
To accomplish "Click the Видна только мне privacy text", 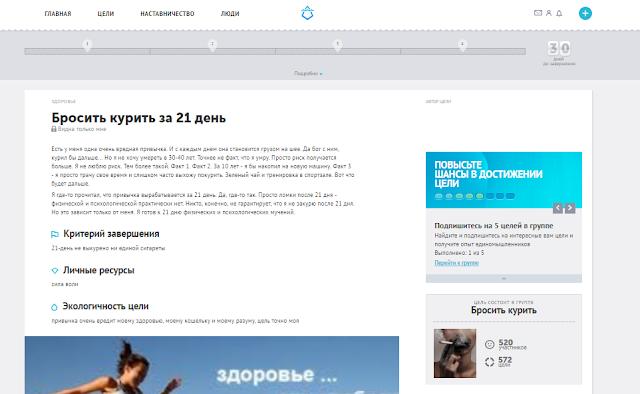I will point(82,129).
